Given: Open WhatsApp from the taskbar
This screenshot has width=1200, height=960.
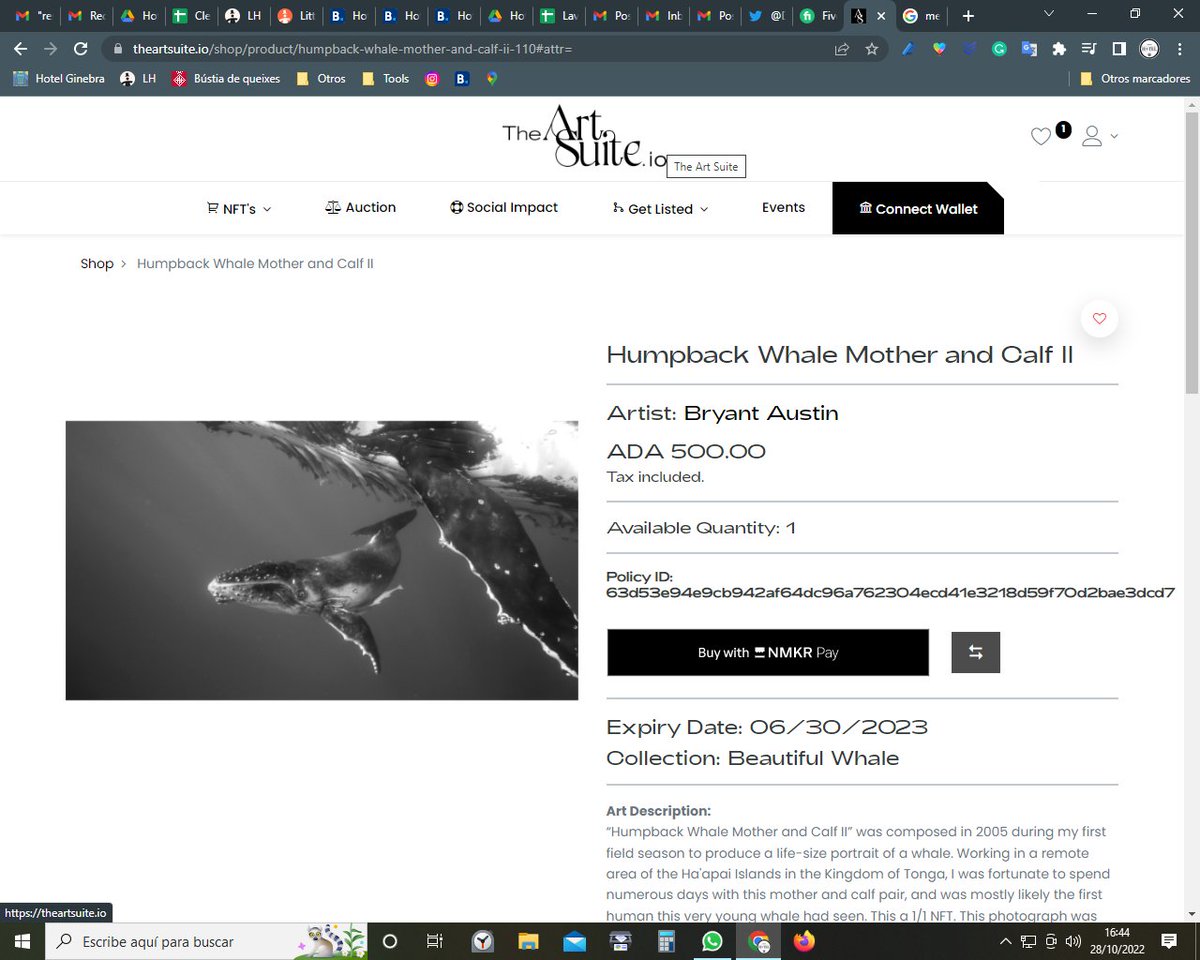Looking at the screenshot, I should 712,941.
